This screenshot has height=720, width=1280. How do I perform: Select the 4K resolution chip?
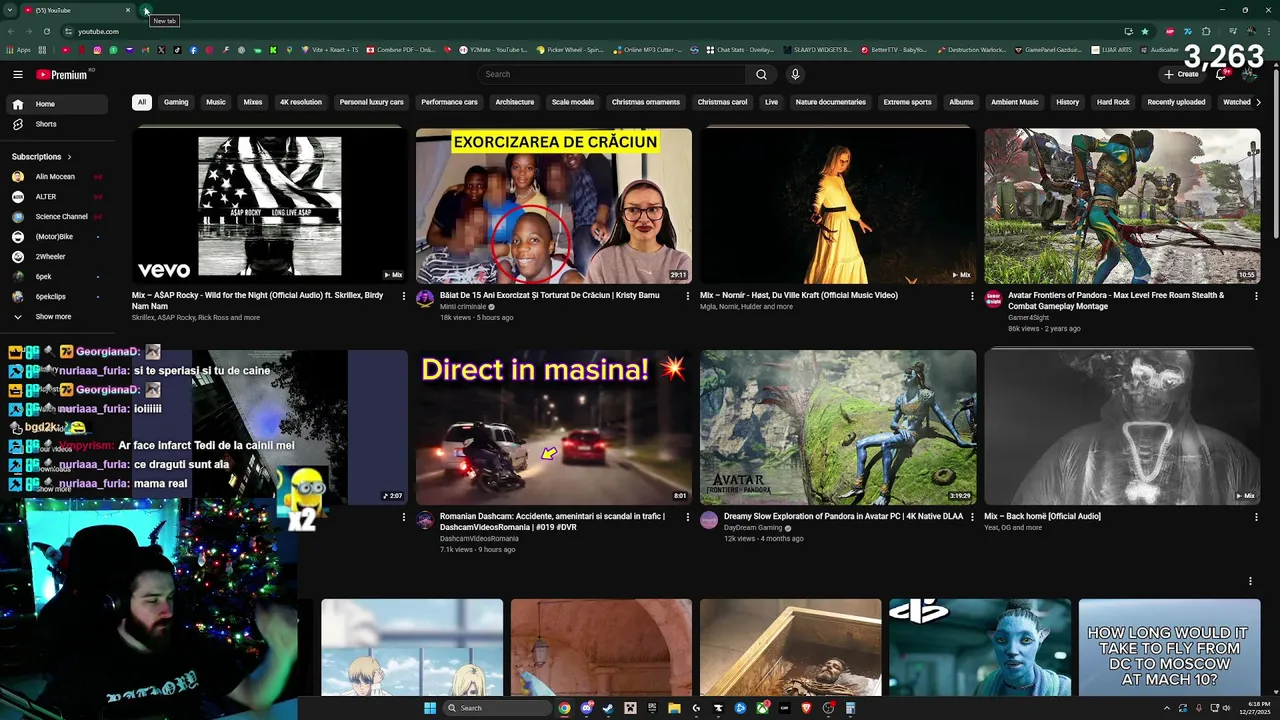click(301, 102)
